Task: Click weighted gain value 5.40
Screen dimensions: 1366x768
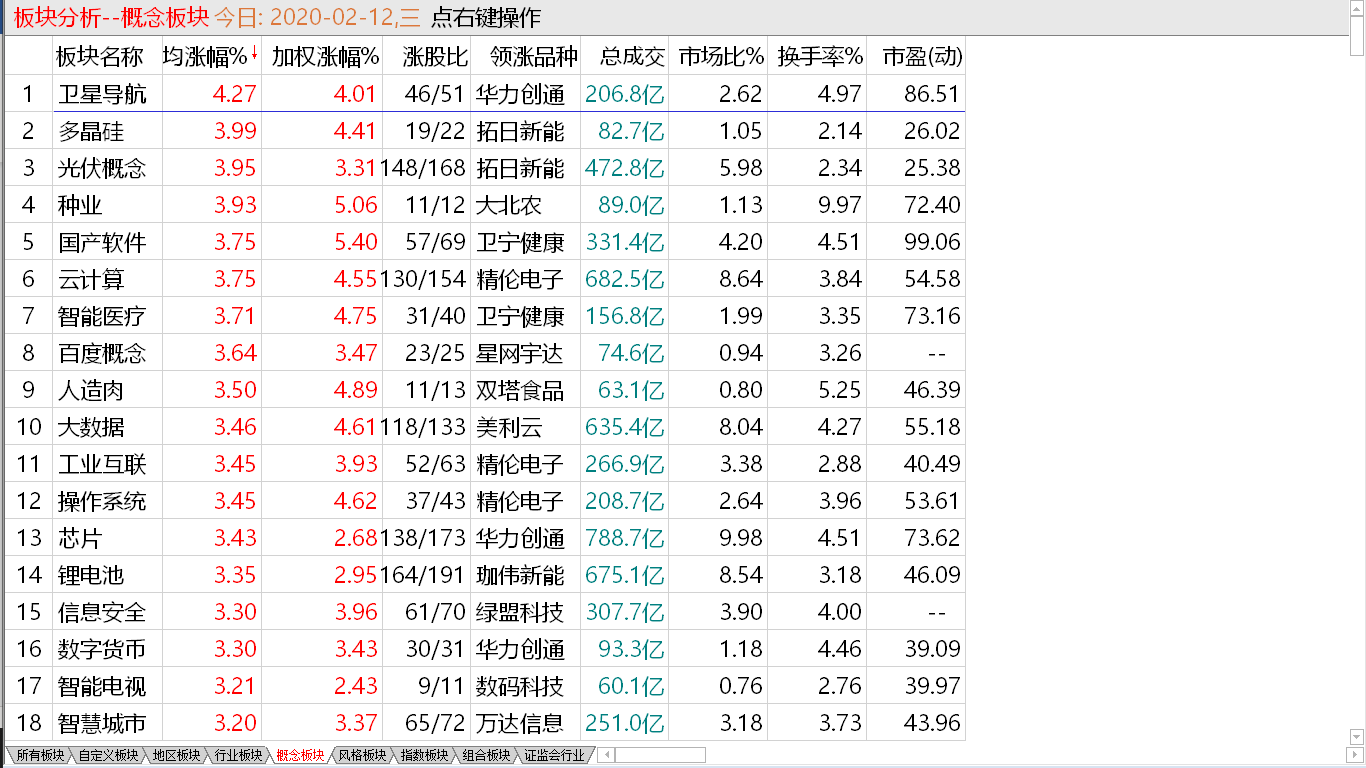Action: coord(356,242)
